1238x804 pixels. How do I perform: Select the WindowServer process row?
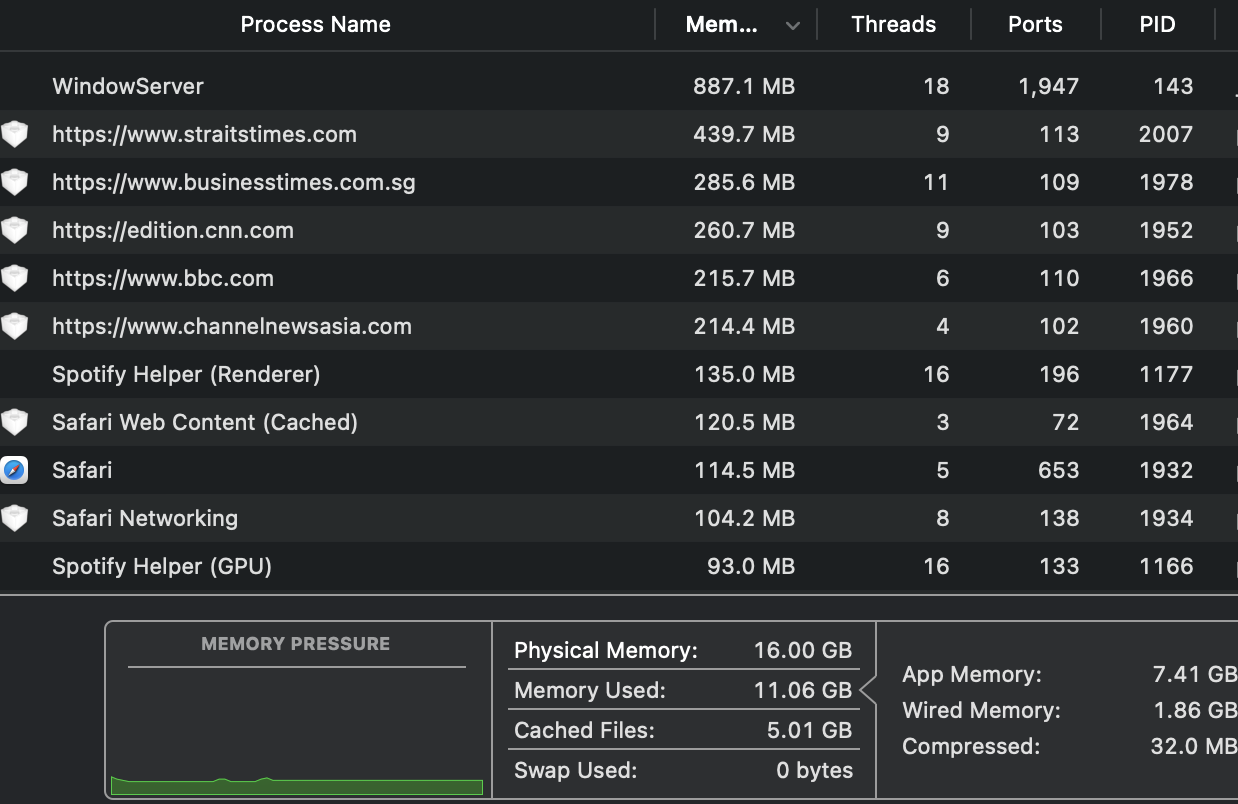click(x=619, y=86)
